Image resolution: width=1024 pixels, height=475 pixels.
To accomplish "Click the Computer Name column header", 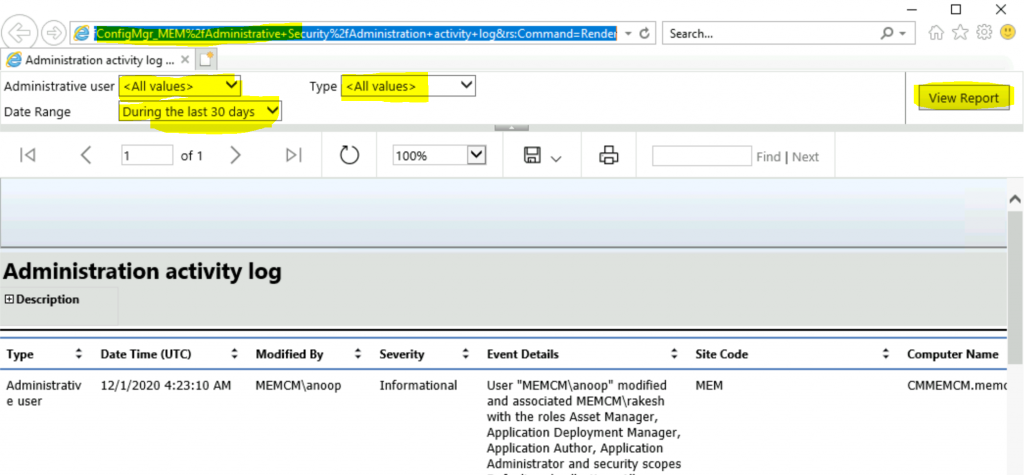I will [953, 354].
